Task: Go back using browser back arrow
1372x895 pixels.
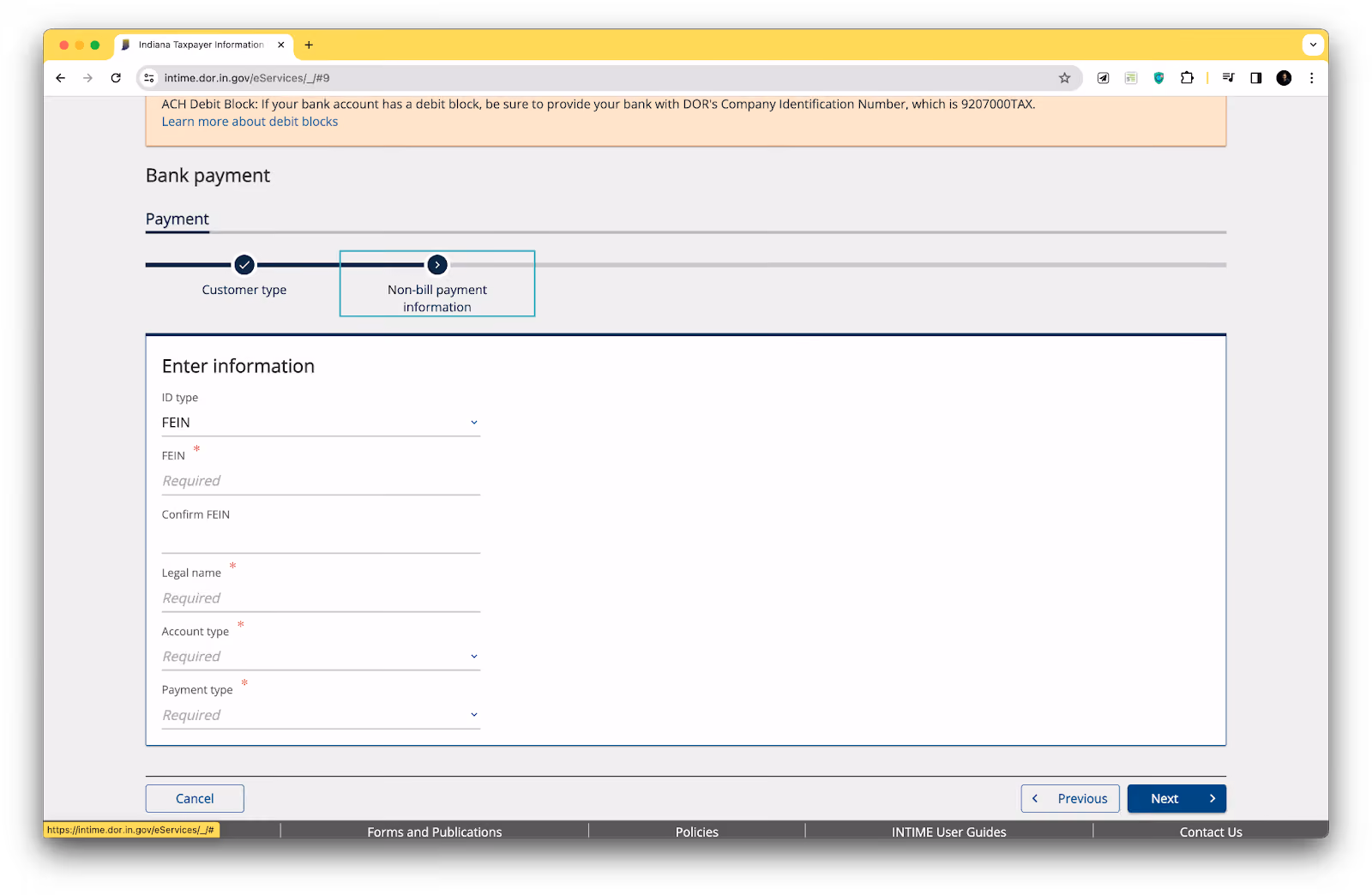Action: click(60, 78)
